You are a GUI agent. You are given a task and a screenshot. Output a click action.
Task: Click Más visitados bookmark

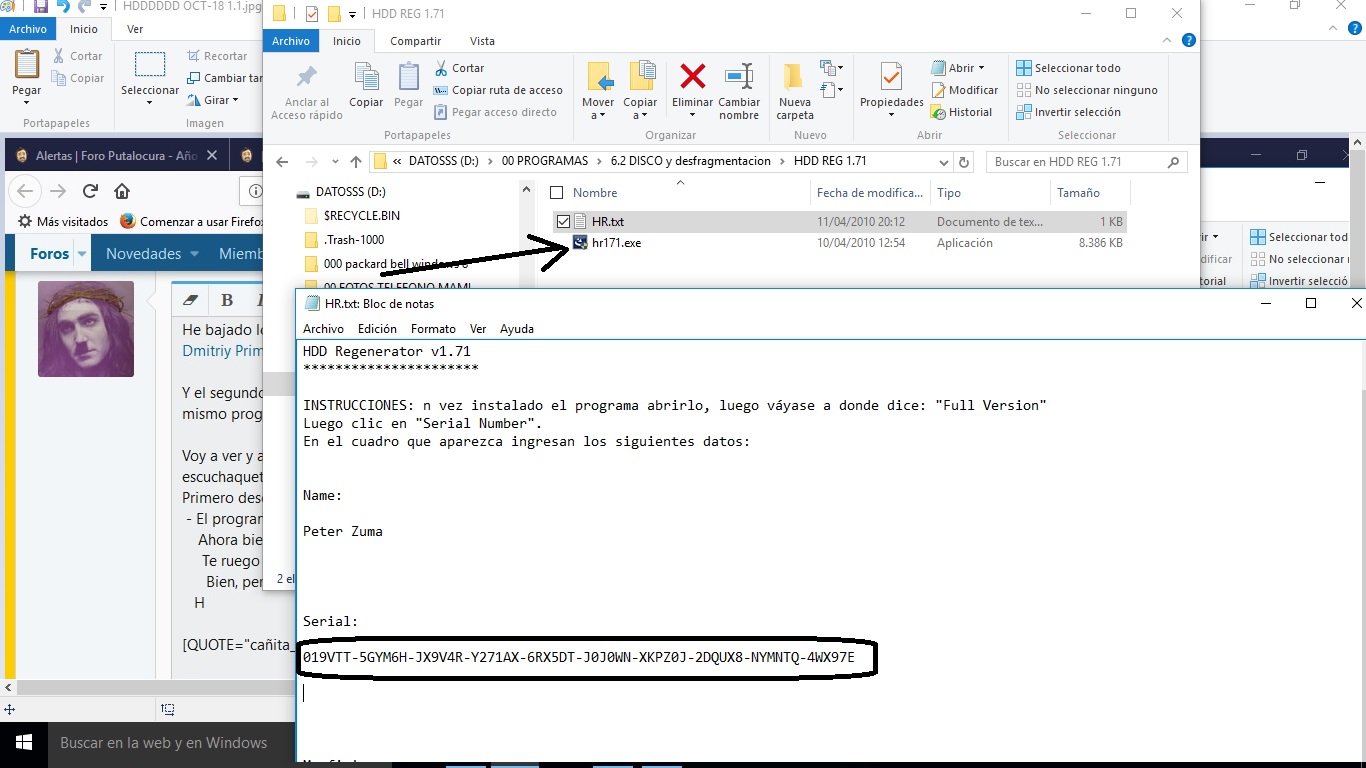pyautogui.click(x=63, y=221)
